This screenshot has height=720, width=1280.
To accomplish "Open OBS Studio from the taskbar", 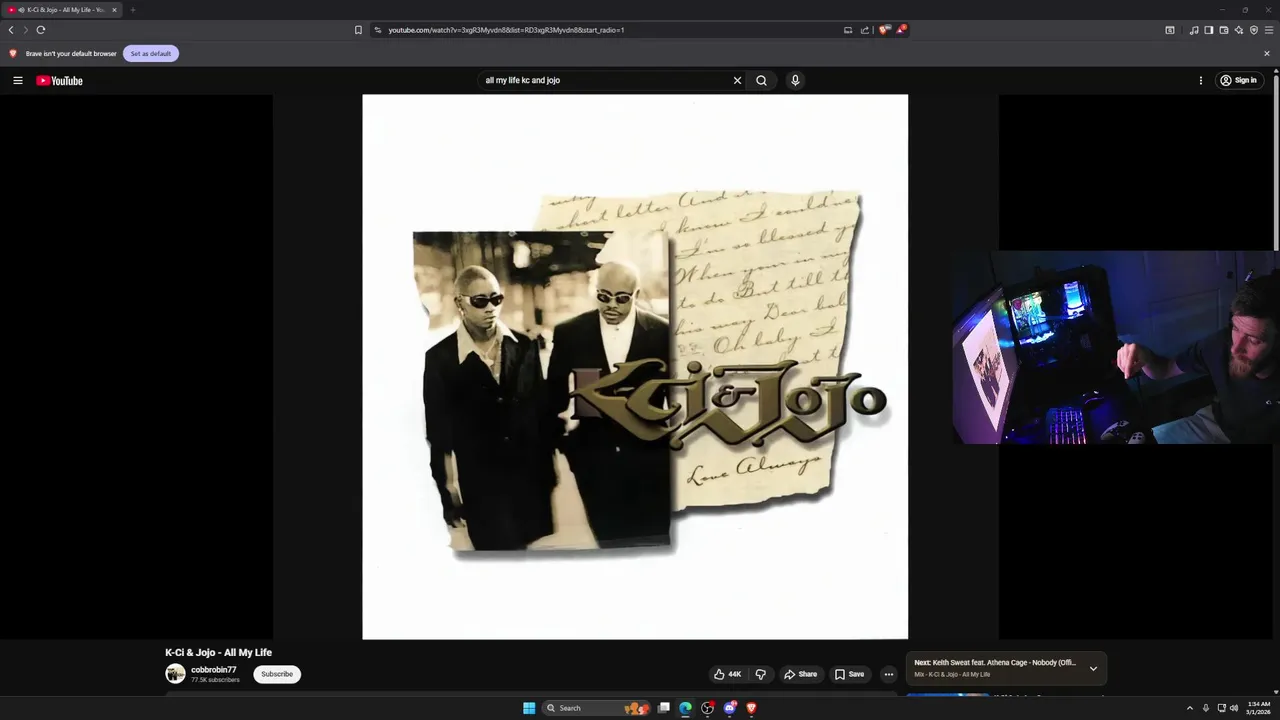I will click(x=707, y=708).
